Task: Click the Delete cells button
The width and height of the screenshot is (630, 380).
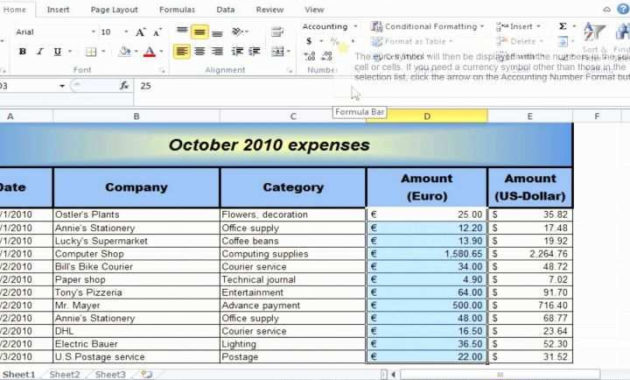Action: (x=520, y=41)
